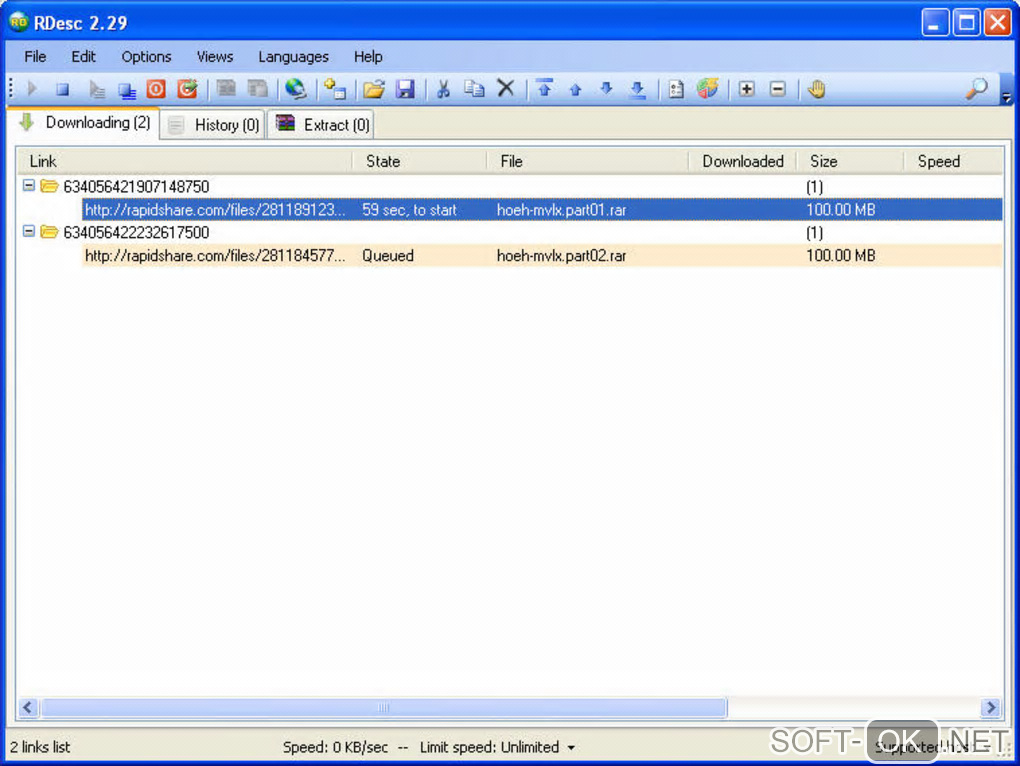Switch to the History (0) tab
Image resolution: width=1020 pixels, height=766 pixels.
pyautogui.click(x=214, y=125)
